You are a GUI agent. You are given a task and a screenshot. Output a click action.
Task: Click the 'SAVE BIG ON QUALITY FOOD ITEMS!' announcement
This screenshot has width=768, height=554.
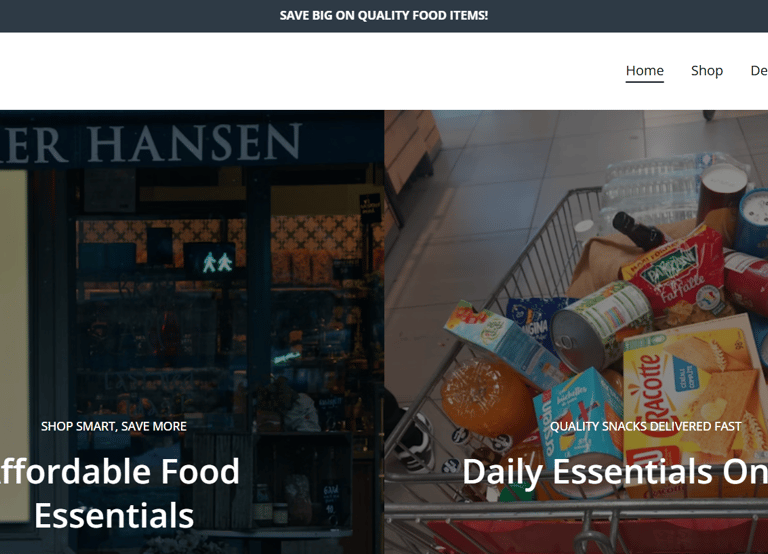point(384,16)
